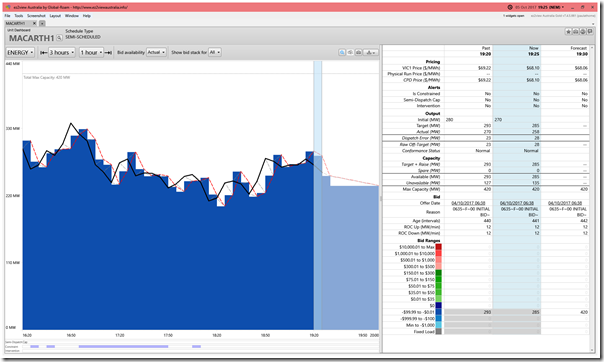Toggle the chart zoom magnifier tool
The width and height of the screenshot is (604, 362).
tap(342, 52)
